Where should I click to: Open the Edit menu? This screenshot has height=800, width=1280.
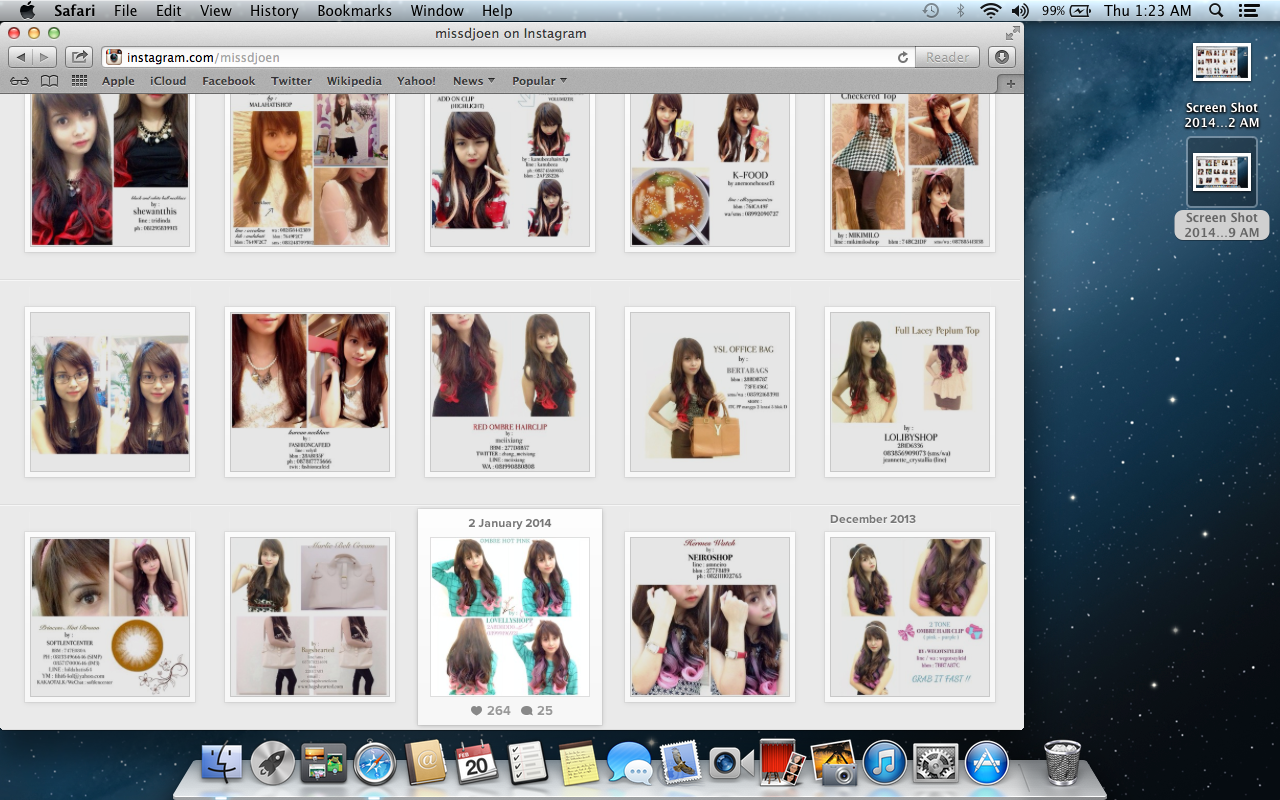coord(169,10)
